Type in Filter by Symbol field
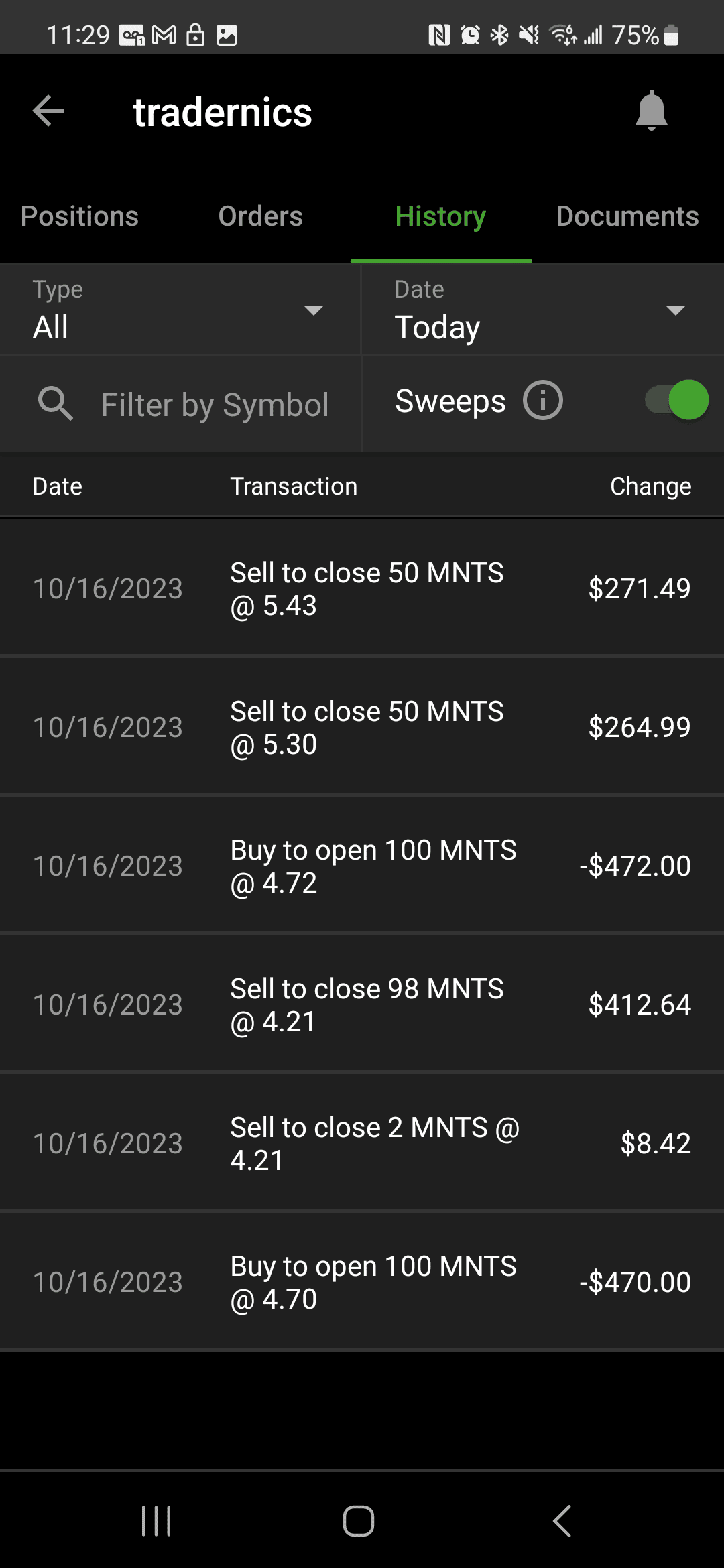Viewport: 724px width, 1568px height. 215,405
